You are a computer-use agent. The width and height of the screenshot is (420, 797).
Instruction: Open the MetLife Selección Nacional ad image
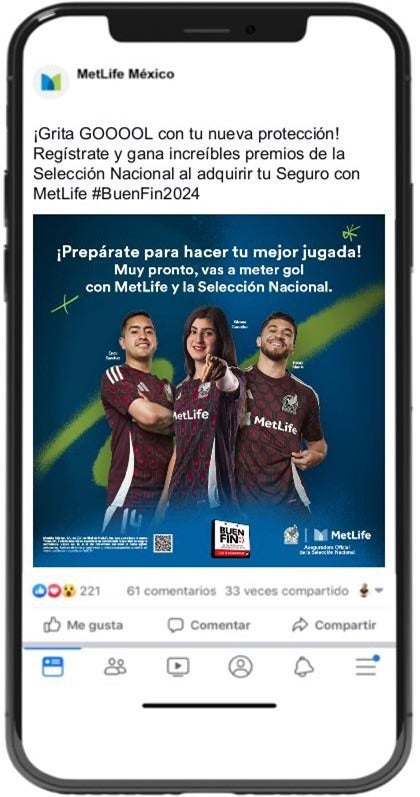[x=209, y=390]
